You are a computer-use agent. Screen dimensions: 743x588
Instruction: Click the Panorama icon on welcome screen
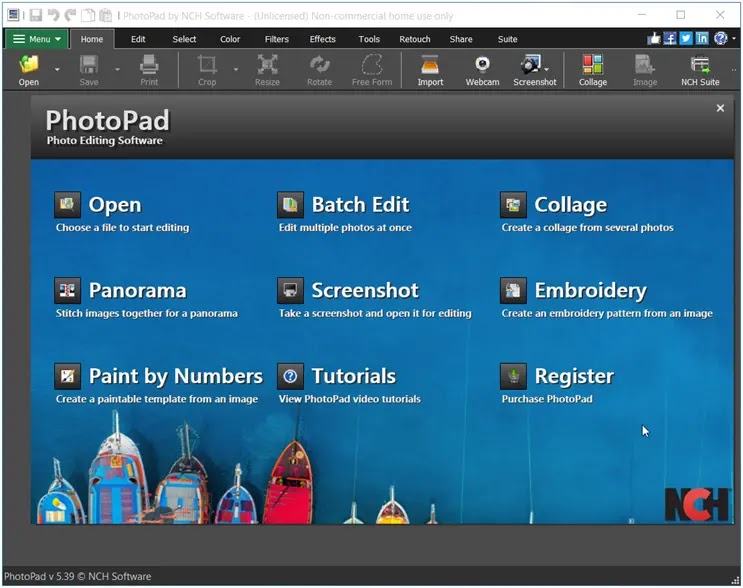tap(67, 290)
